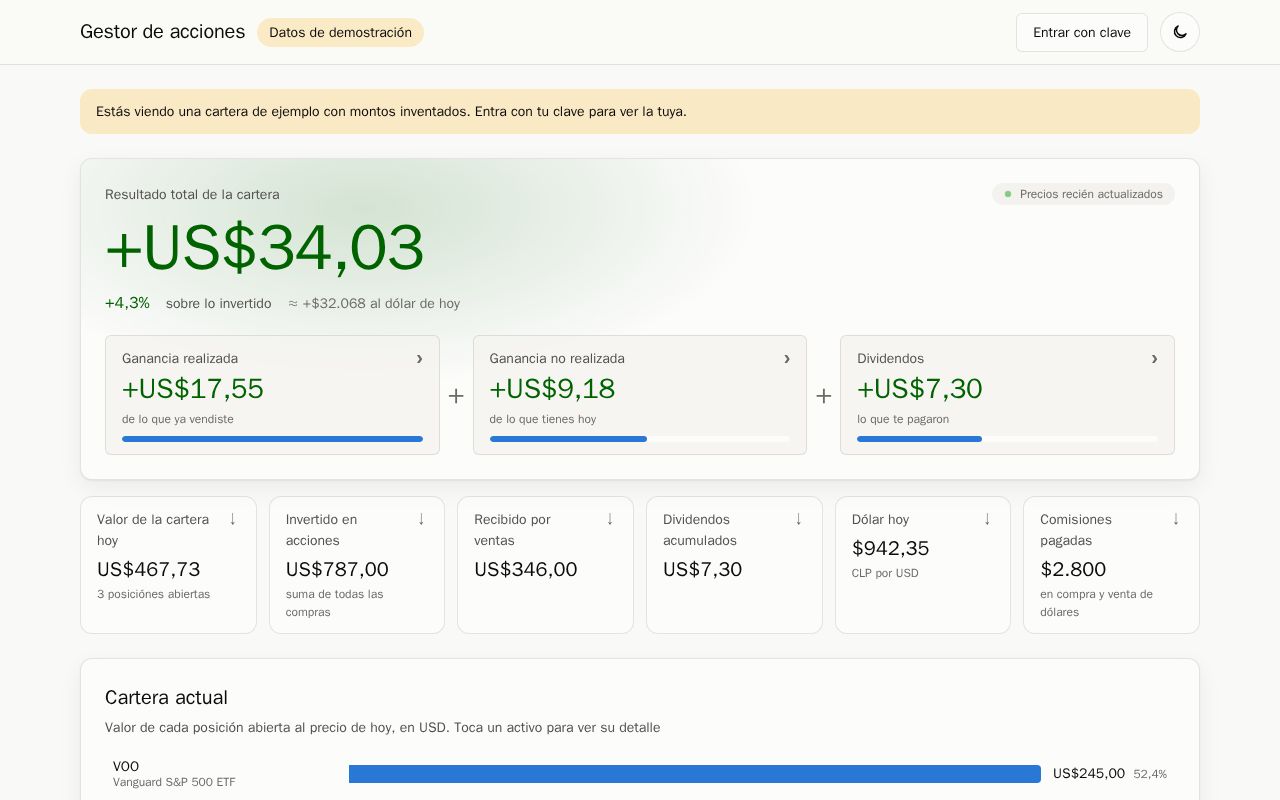
Task: Click the down arrow on Dólar hoy
Action: point(987,519)
